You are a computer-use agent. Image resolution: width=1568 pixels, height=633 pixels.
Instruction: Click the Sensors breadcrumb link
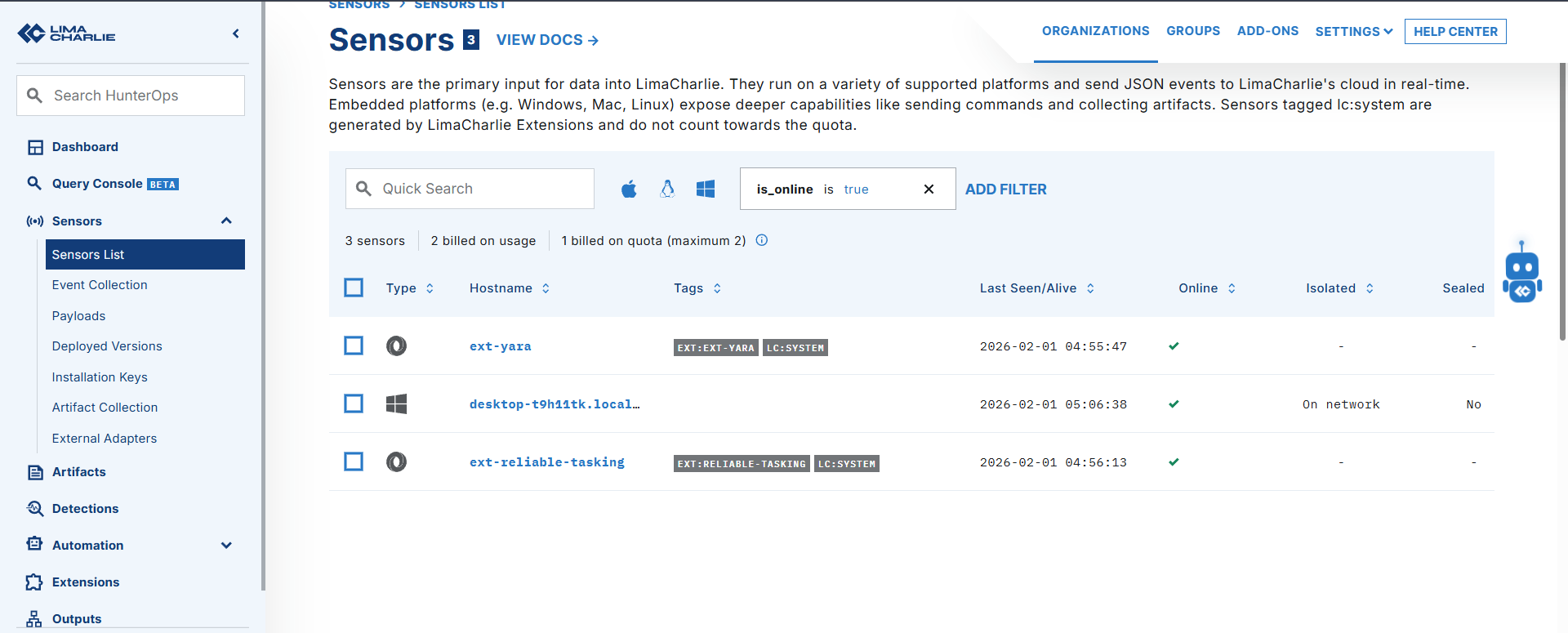(x=359, y=5)
